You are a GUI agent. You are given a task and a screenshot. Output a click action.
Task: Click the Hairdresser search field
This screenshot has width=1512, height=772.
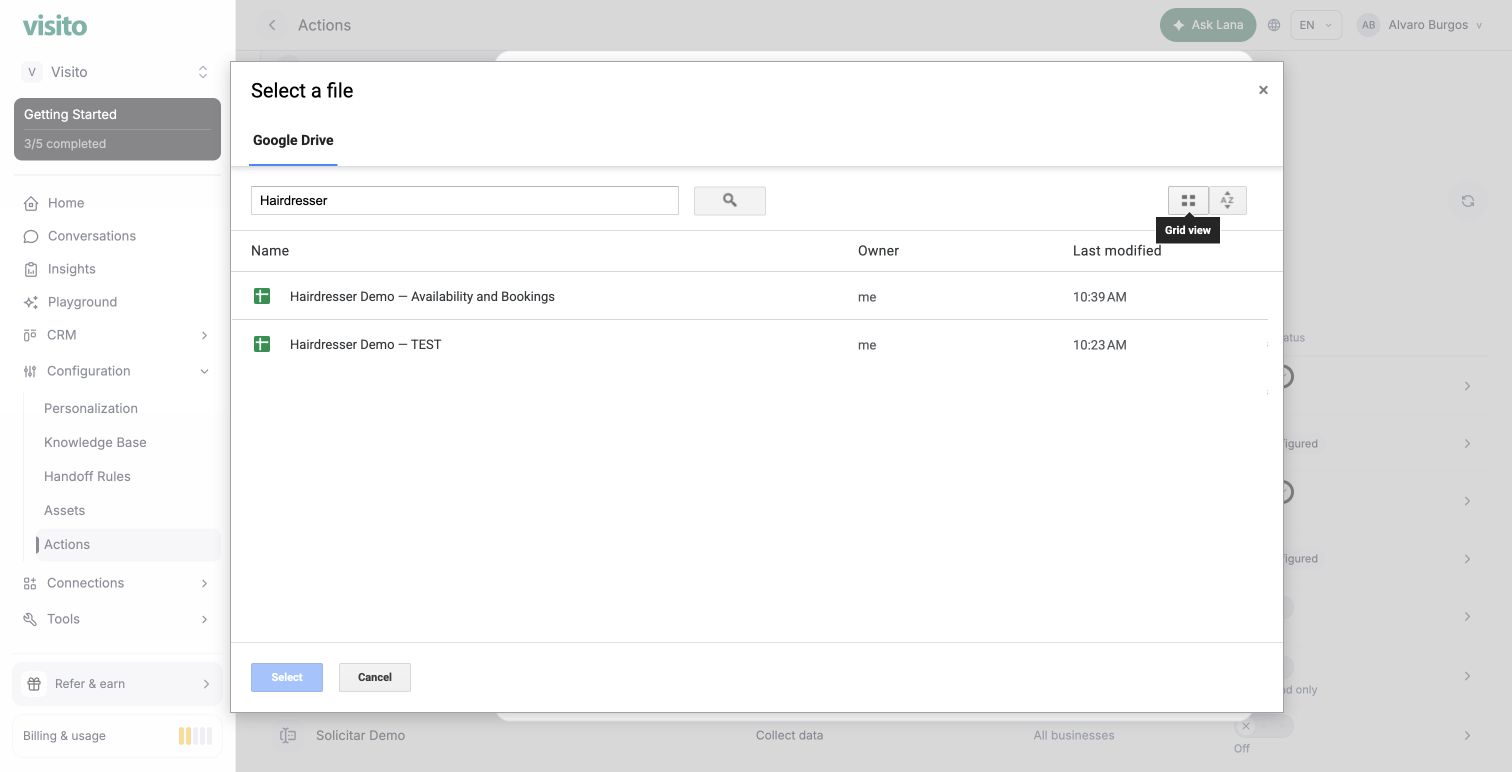tap(465, 200)
